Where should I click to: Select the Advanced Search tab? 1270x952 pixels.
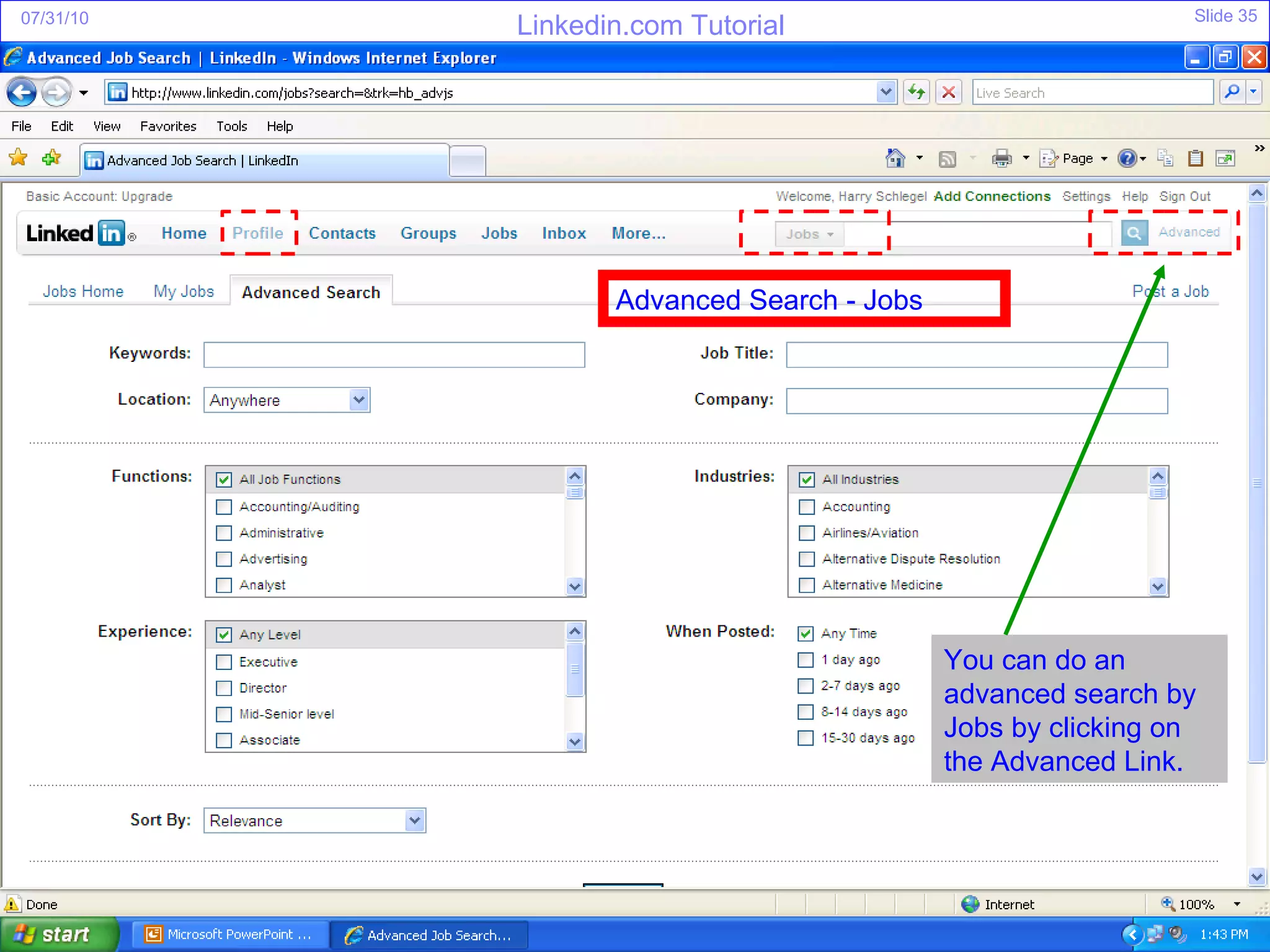(311, 292)
